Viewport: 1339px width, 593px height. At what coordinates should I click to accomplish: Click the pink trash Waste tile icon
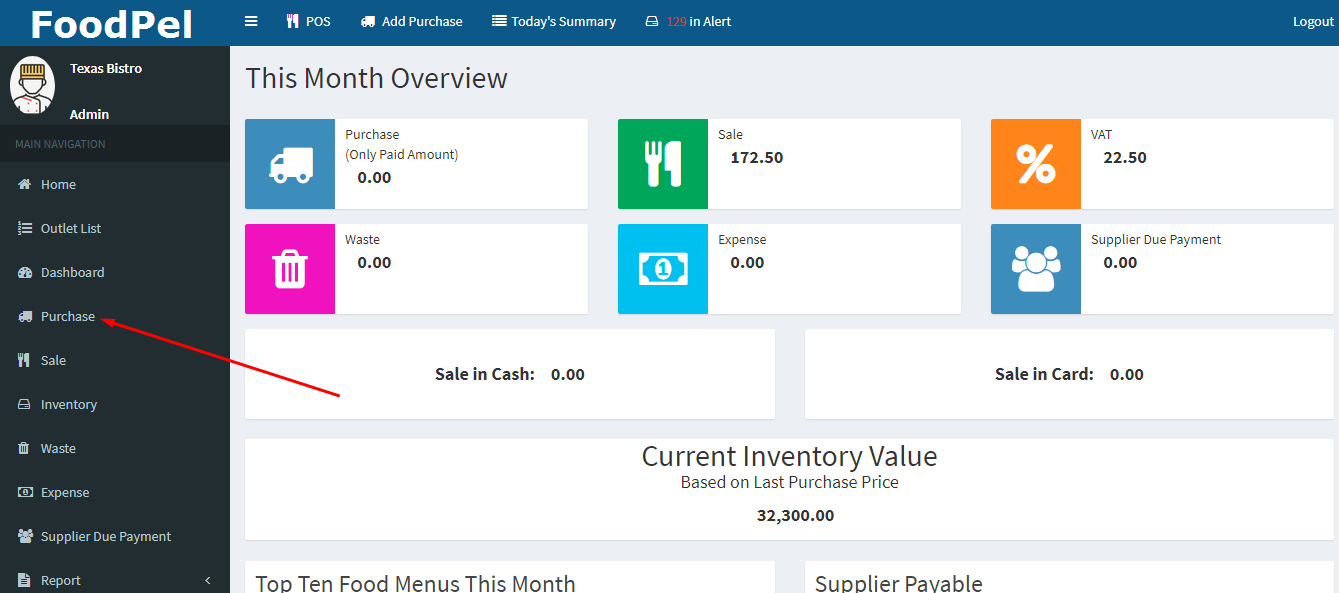coord(290,269)
